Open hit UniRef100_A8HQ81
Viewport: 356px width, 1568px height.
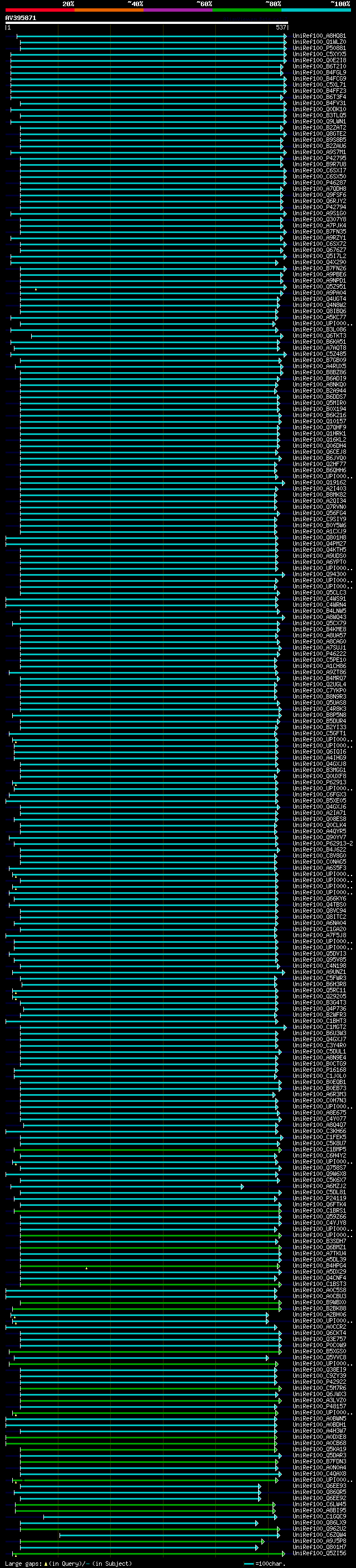319,36
